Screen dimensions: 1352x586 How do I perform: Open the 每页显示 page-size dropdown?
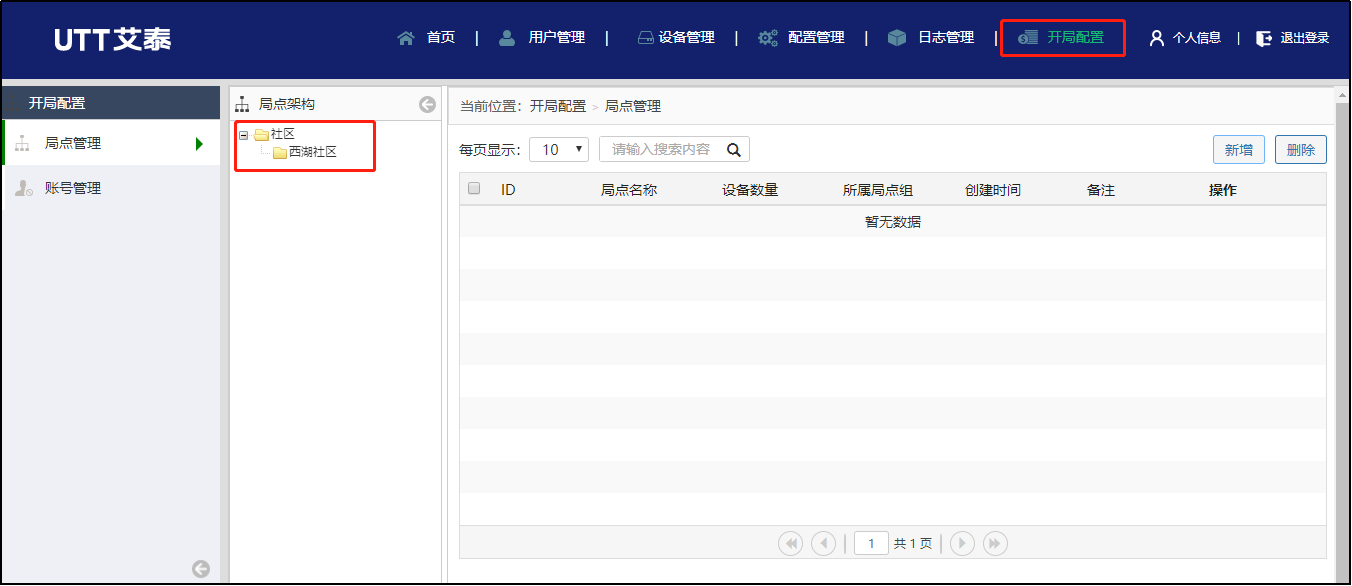tap(559, 150)
